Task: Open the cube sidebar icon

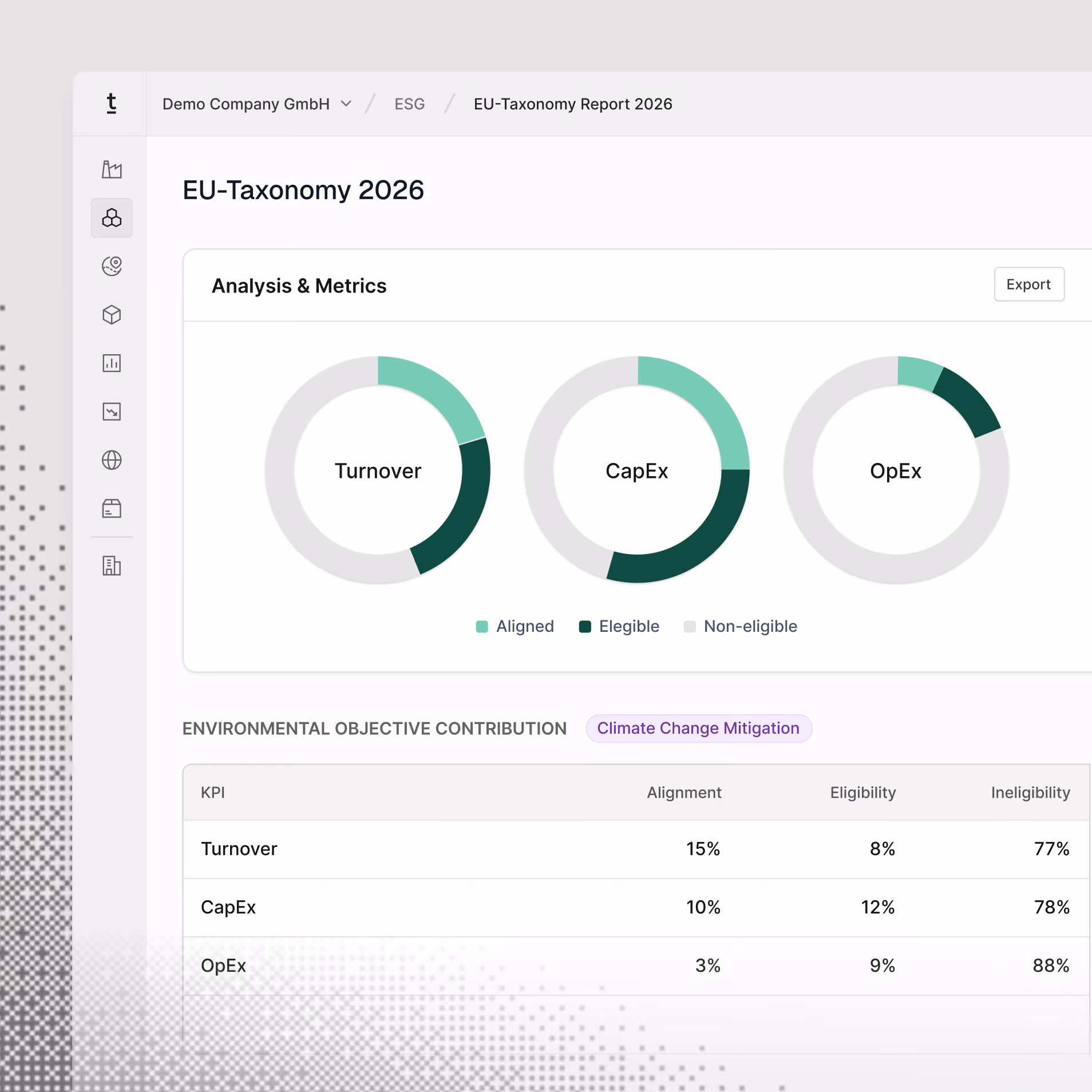Action: click(112, 315)
